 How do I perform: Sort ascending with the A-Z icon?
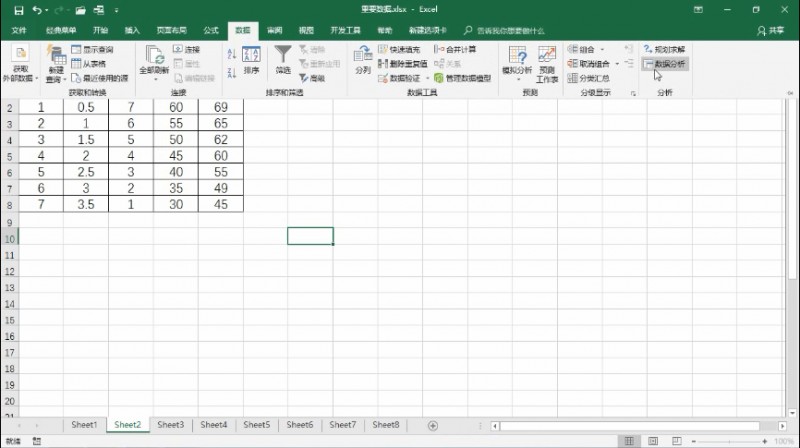pos(232,54)
